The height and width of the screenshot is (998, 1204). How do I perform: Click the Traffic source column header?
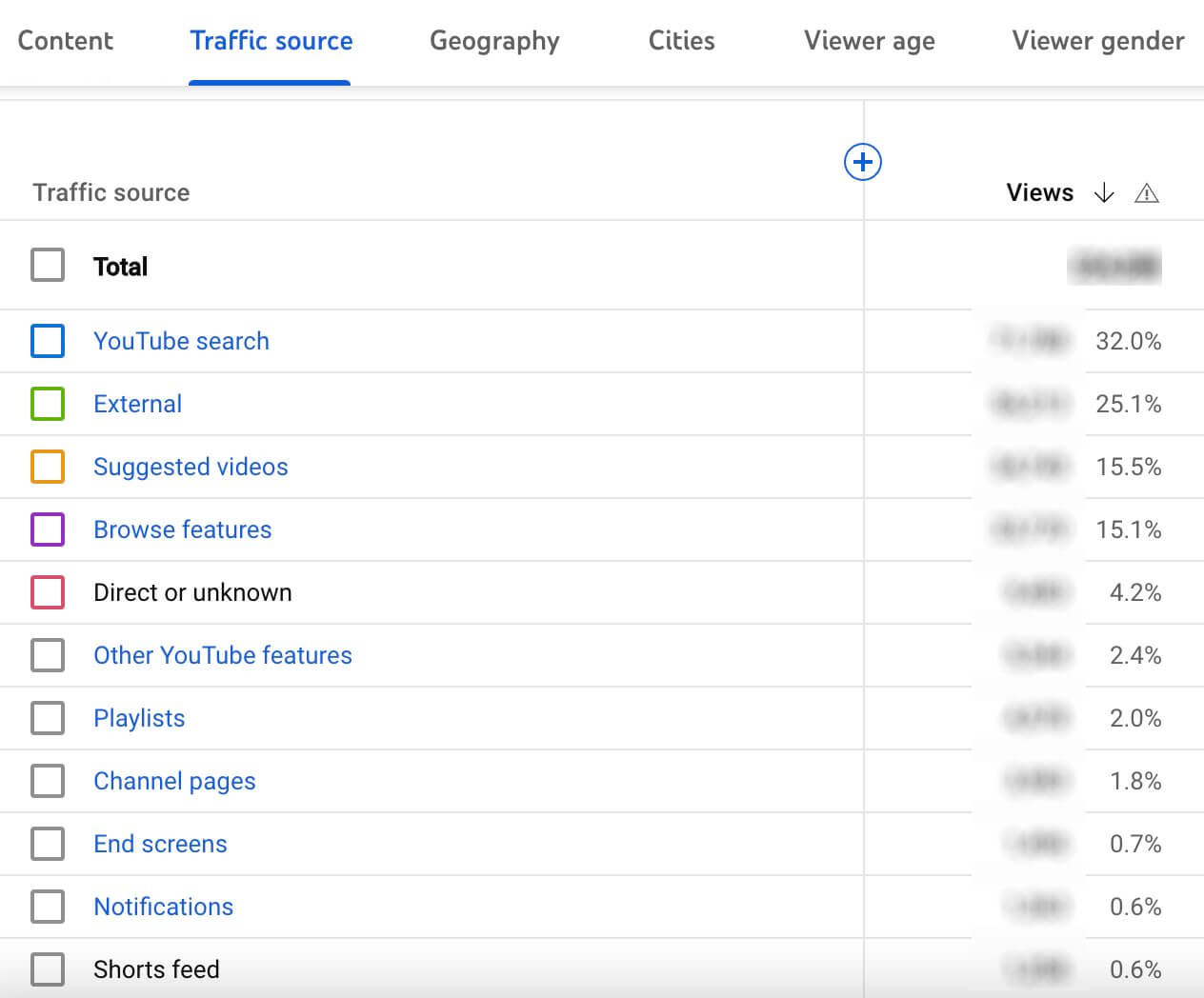coord(111,192)
